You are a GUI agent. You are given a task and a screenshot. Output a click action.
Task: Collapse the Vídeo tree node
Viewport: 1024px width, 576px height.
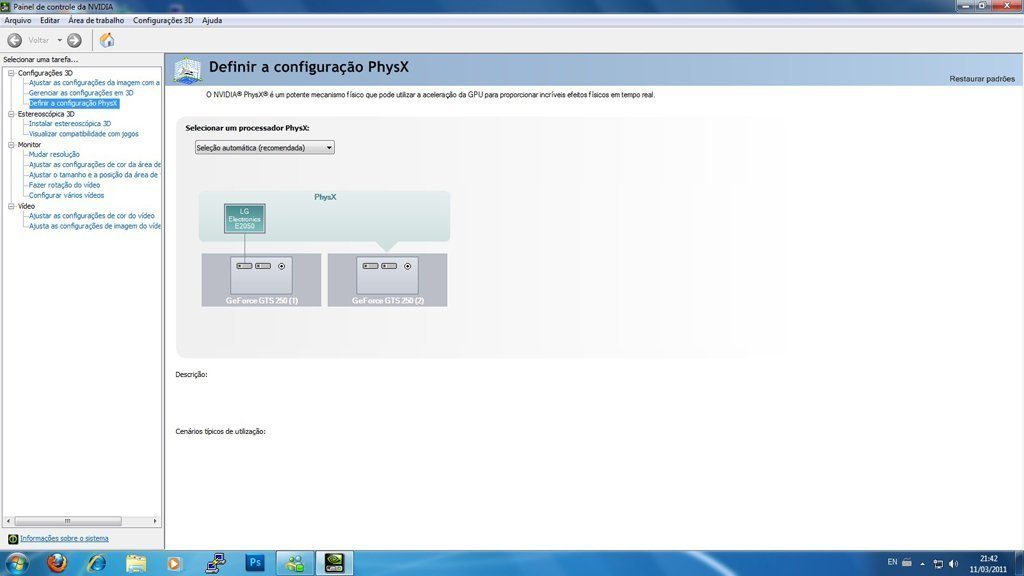(x=11, y=206)
